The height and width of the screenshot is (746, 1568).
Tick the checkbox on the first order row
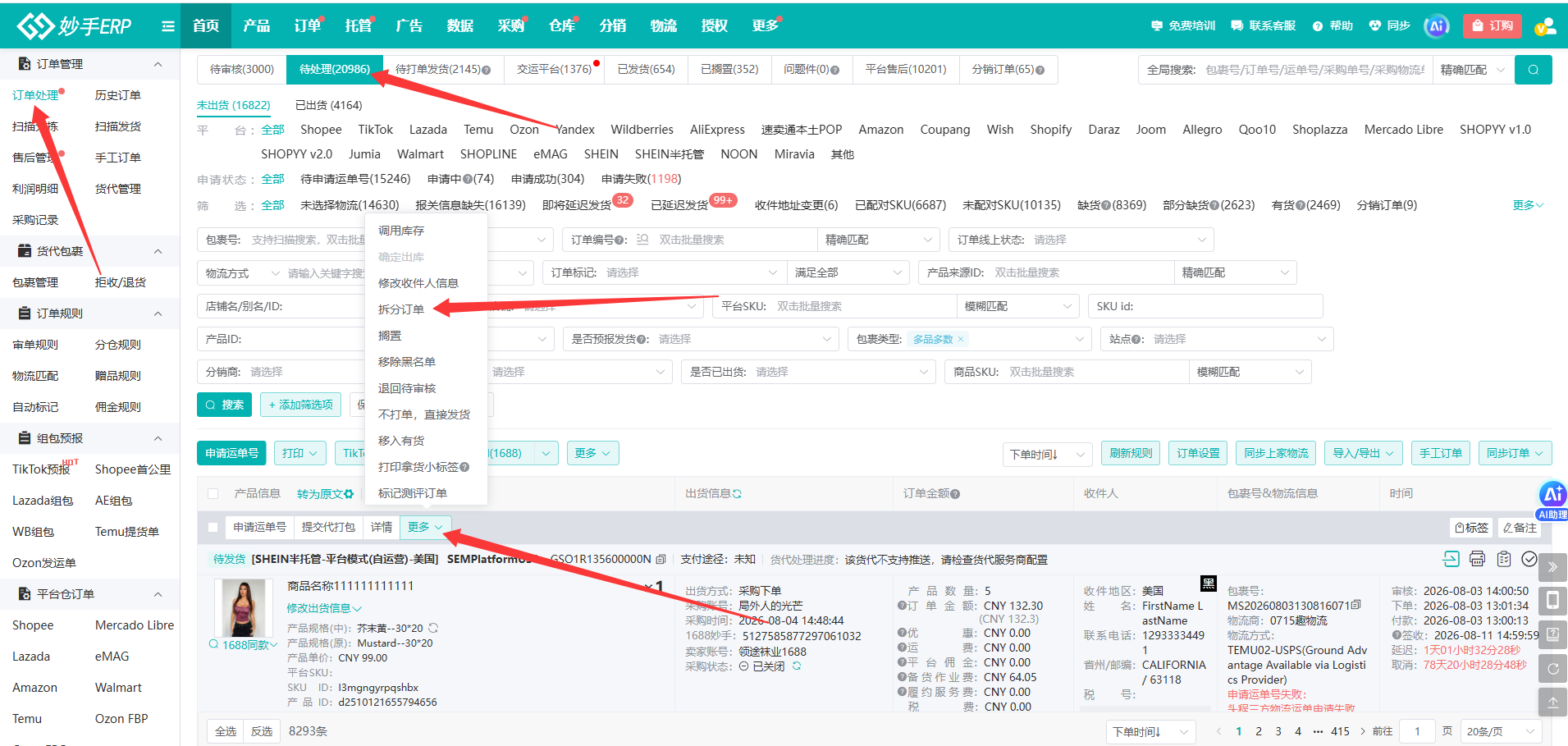point(213,528)
